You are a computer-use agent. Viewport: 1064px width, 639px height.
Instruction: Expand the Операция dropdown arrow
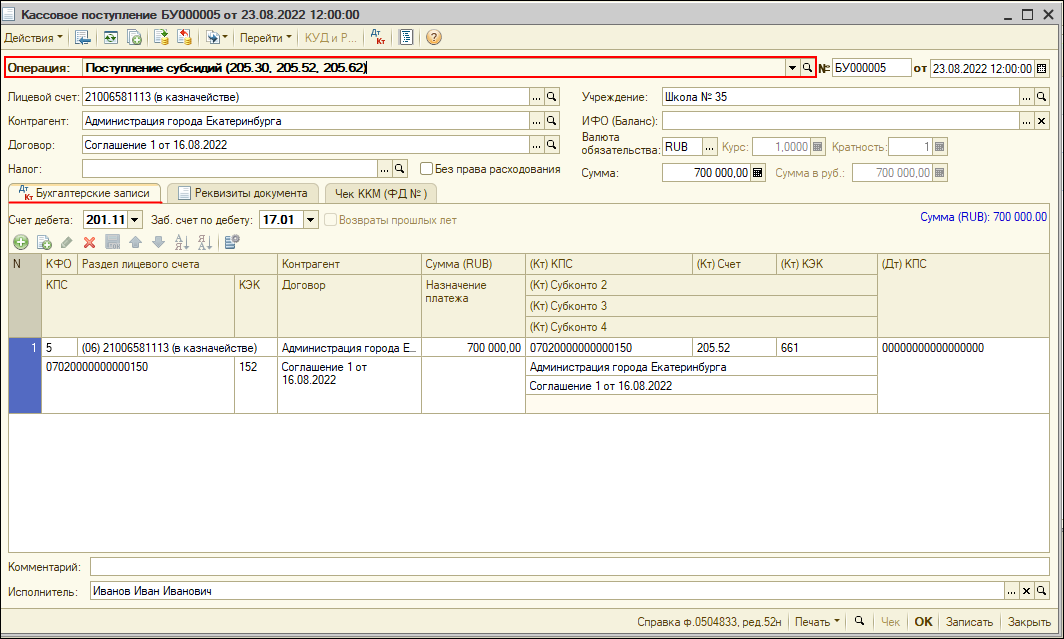pos(792,68)
